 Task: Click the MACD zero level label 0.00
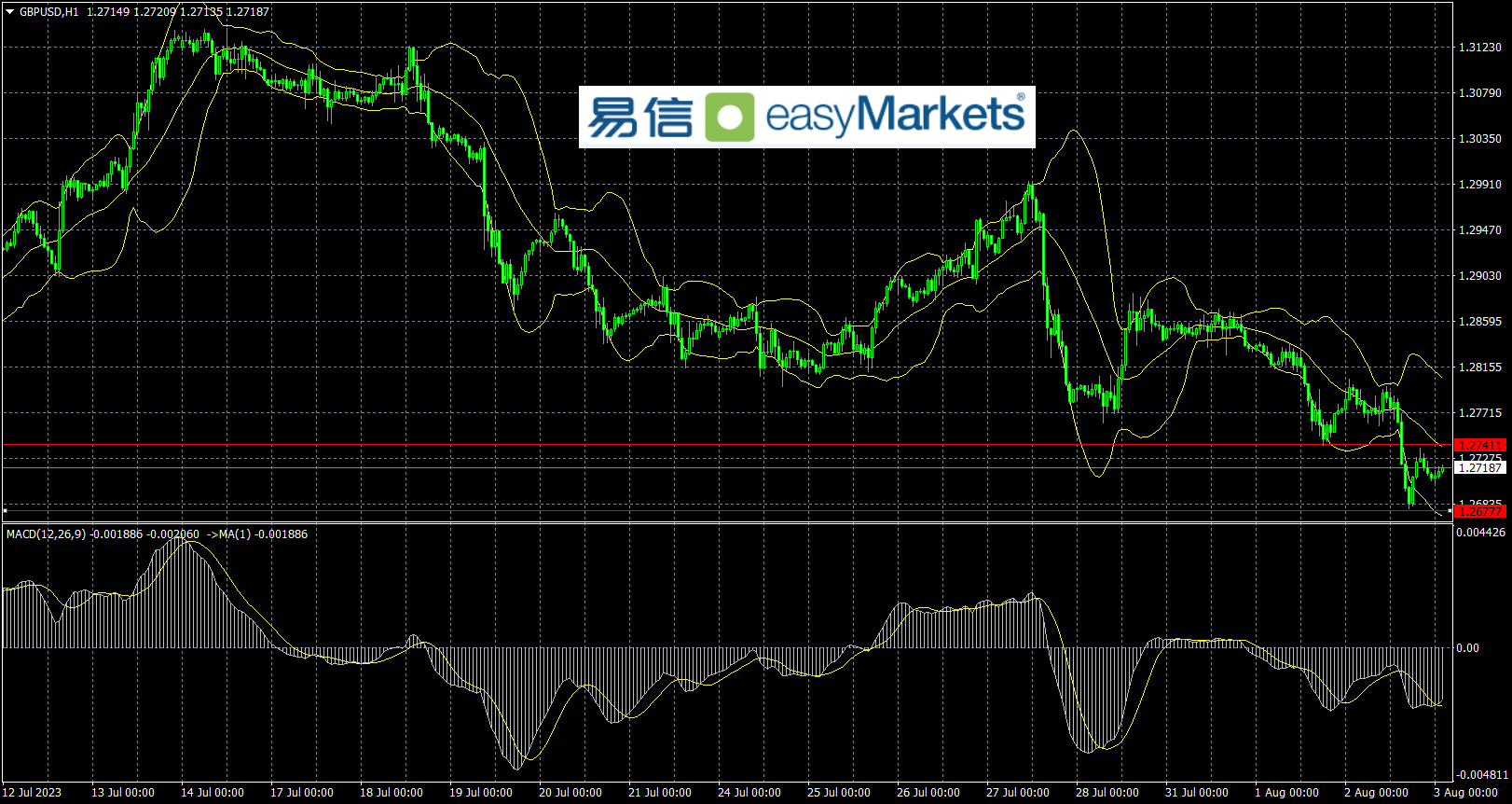[1468, 648]
